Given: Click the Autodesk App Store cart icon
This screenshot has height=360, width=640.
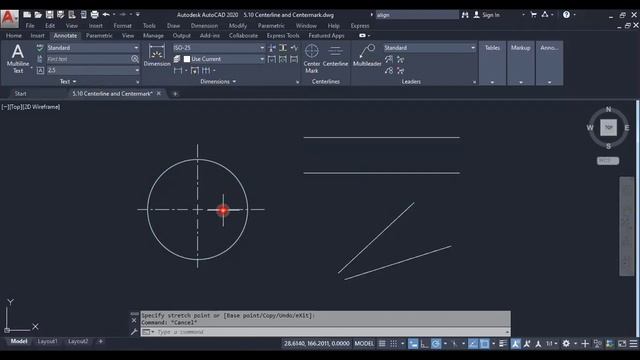Looking at the screenshot, I should click(533, 15).
